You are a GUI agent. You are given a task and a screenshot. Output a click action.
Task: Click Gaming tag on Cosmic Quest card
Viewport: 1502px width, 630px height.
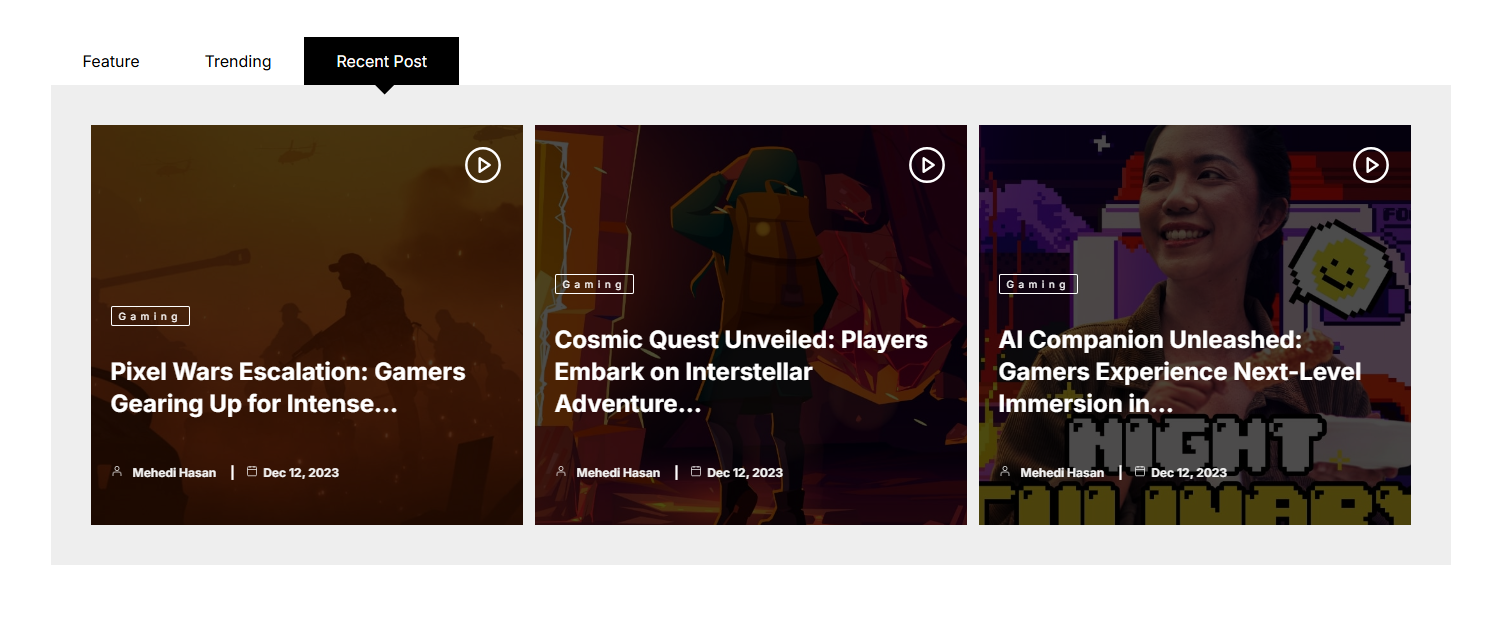click(x=594, y=284)
